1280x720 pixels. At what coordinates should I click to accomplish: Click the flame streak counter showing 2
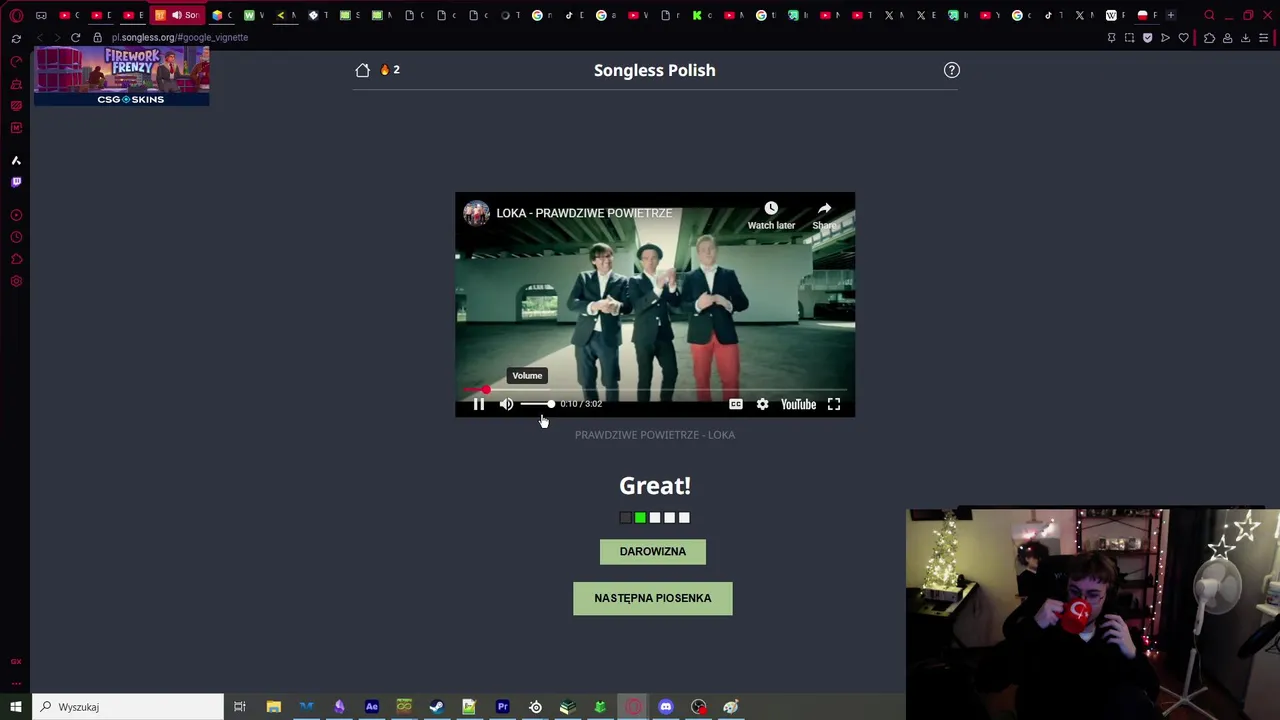click(x=389, y=70)
